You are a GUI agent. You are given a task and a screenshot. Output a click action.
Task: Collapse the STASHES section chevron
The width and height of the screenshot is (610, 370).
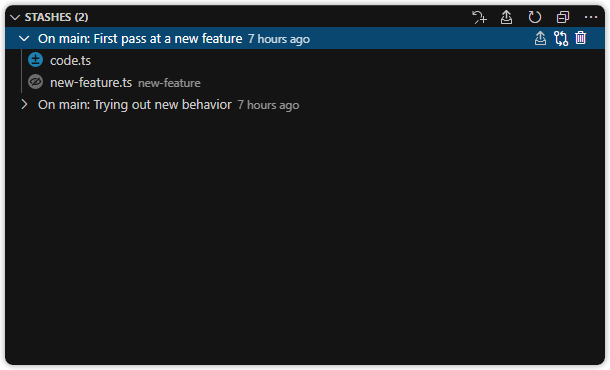click(15, 17)
